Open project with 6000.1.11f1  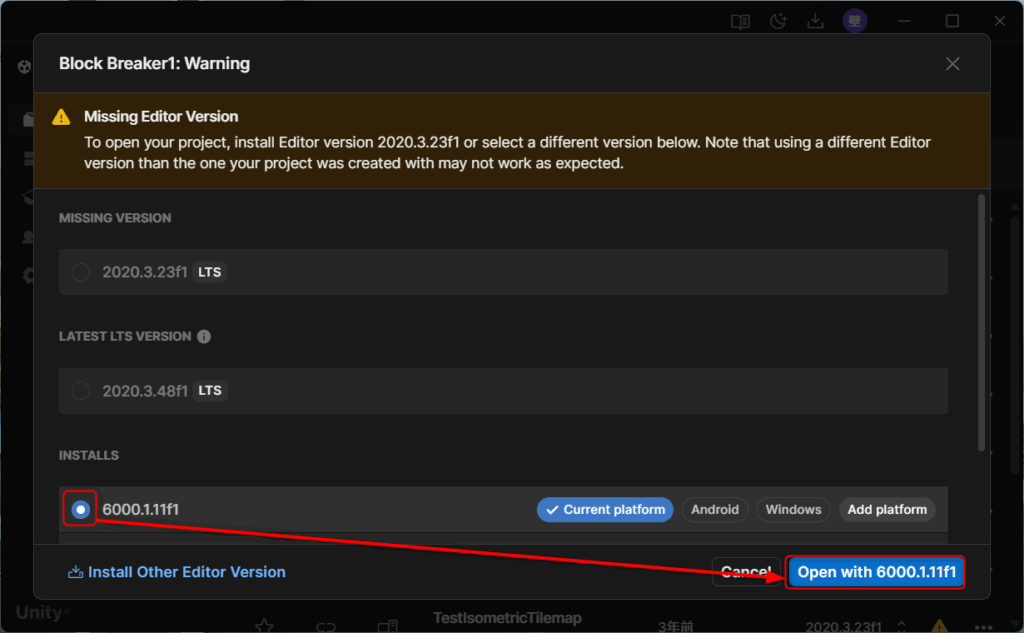pos(876,572)
